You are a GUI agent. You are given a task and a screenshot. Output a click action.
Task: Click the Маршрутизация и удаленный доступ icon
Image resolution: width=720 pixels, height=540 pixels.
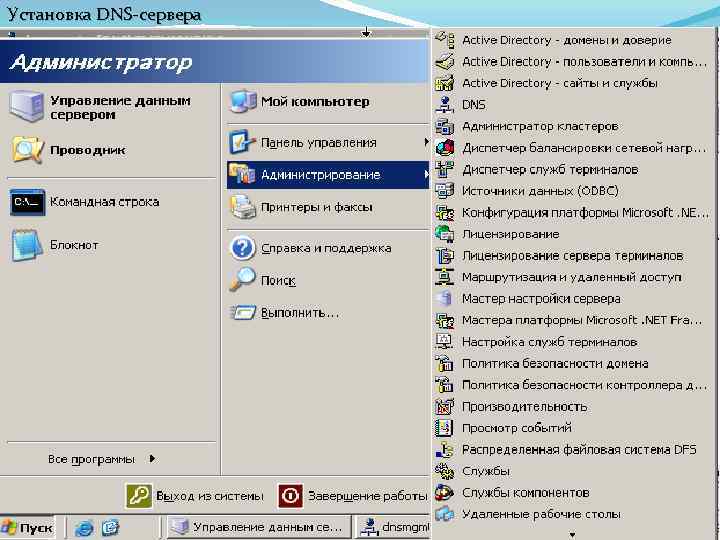pos(444,277)
